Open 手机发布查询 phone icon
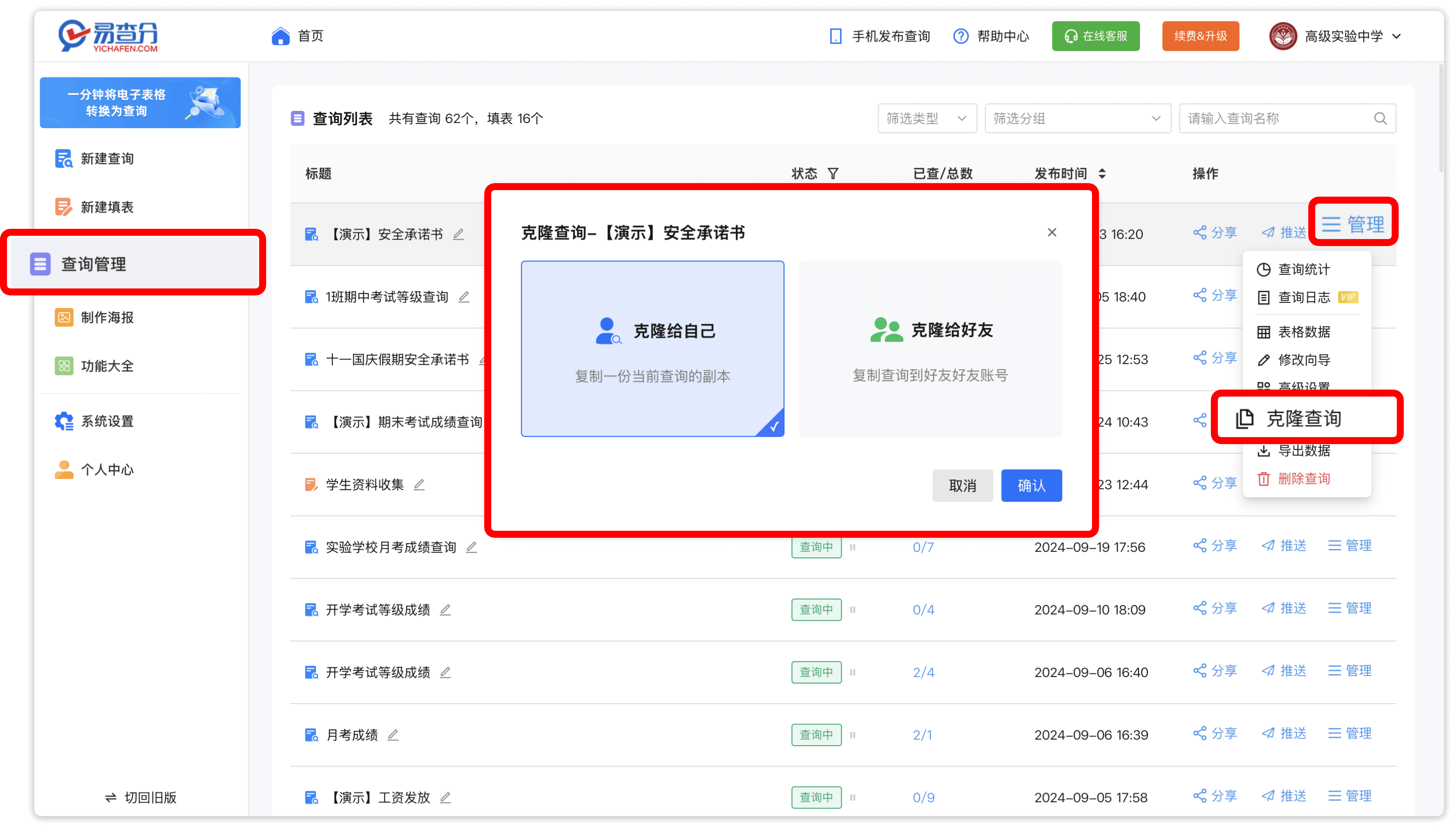The height and width of the screenshot is (829, 1456). tap(835, 36)
